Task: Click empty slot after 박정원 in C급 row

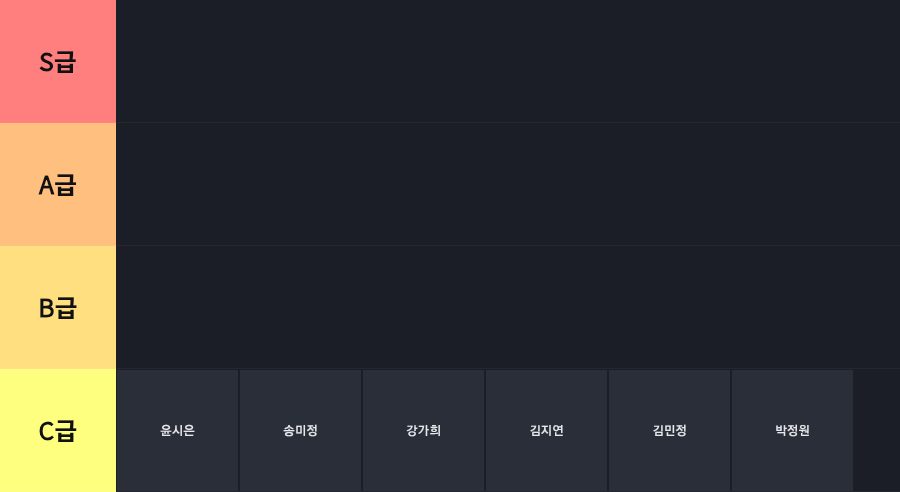Action: (877, 431)
